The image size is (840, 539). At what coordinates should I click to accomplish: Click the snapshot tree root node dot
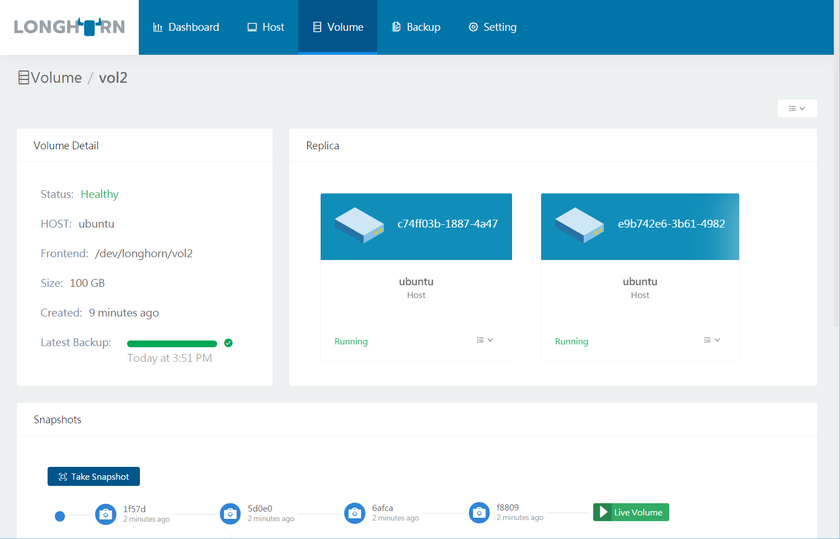click(x=60, y=516)
